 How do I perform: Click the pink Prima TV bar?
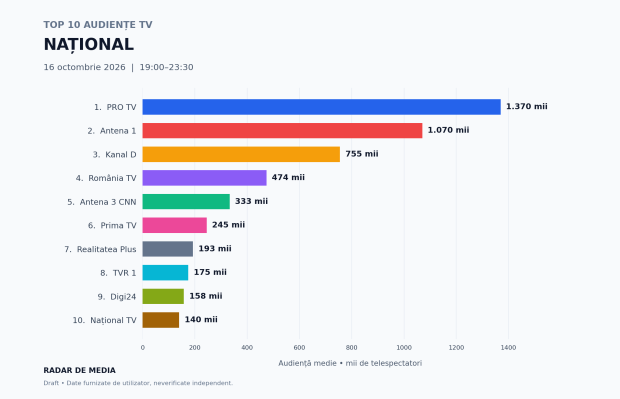[x=175, y=225]
